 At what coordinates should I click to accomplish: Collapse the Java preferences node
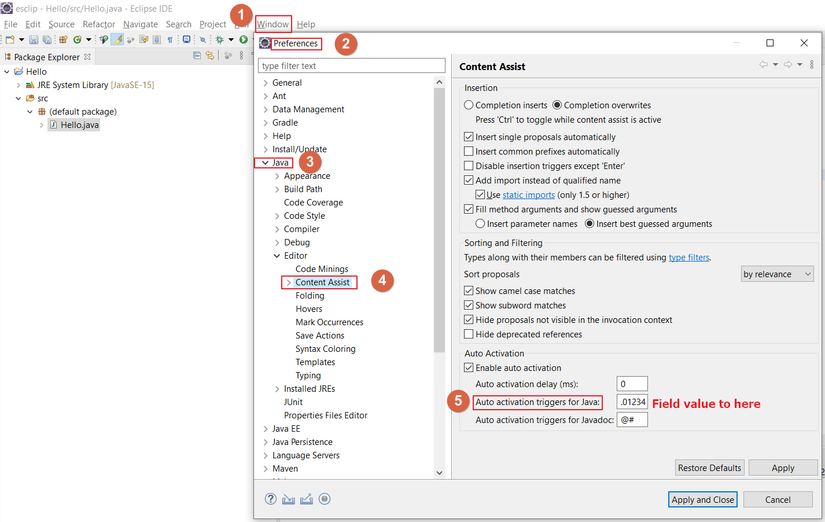[265, 163]
